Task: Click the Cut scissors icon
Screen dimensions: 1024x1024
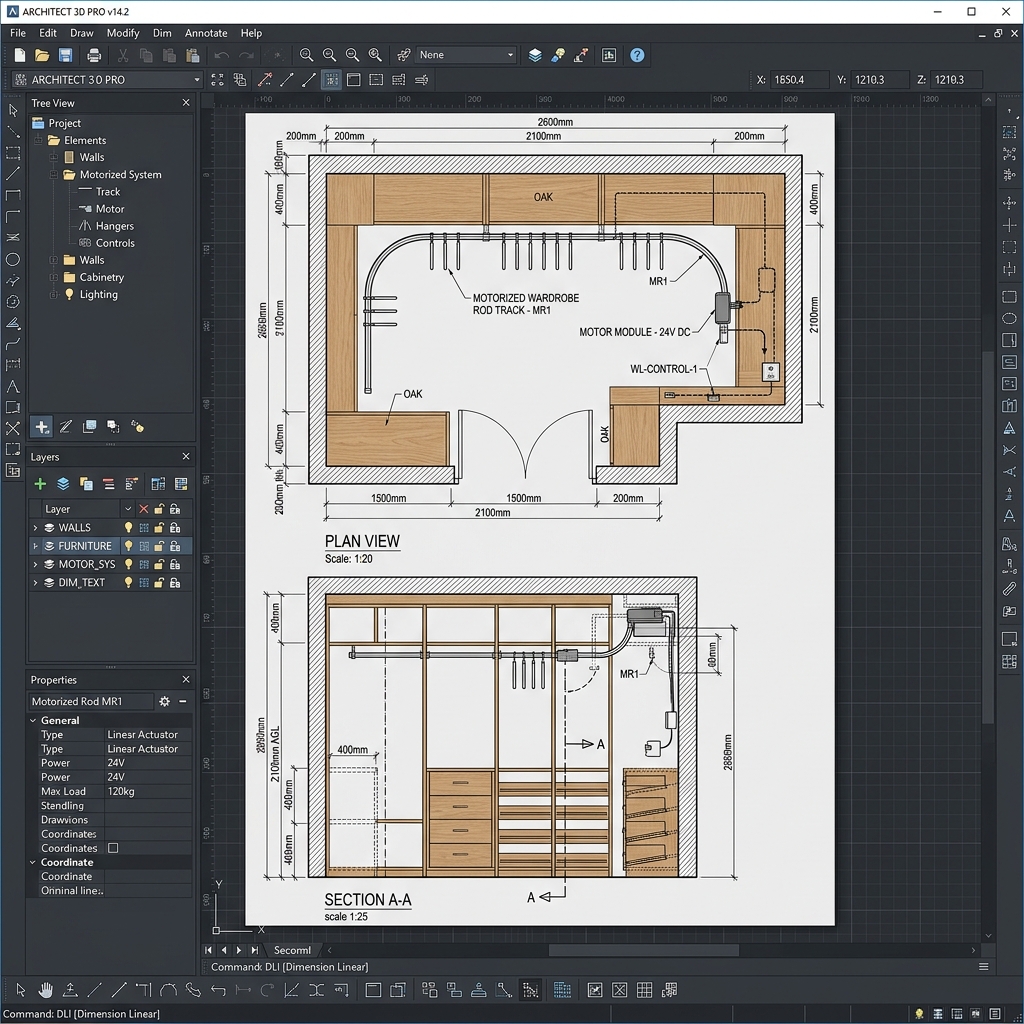Action: [x=123, y=56]
